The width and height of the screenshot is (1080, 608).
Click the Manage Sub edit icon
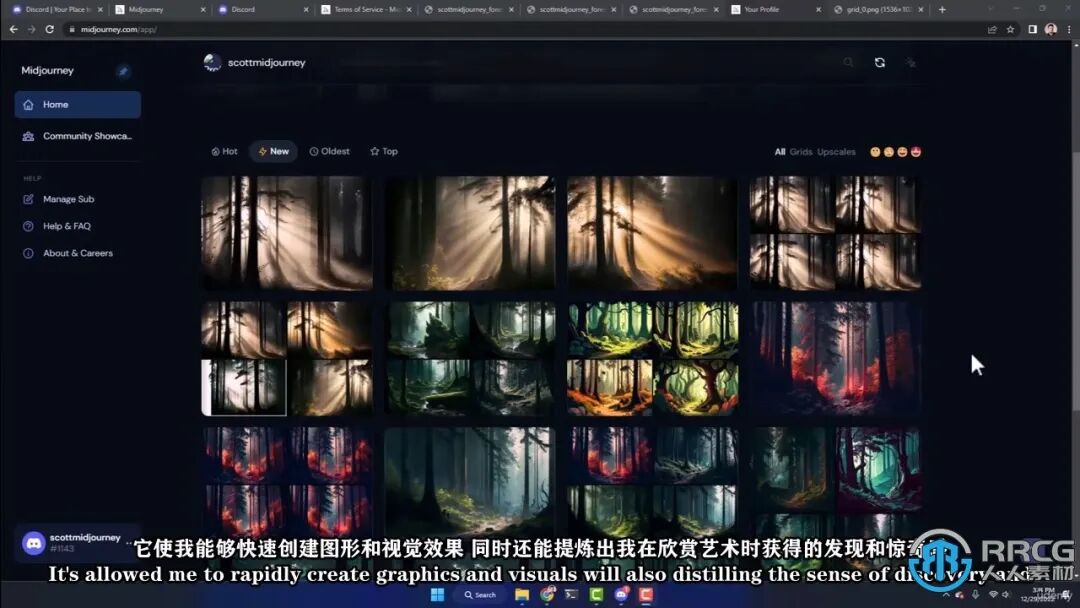(x=28, y=199)
